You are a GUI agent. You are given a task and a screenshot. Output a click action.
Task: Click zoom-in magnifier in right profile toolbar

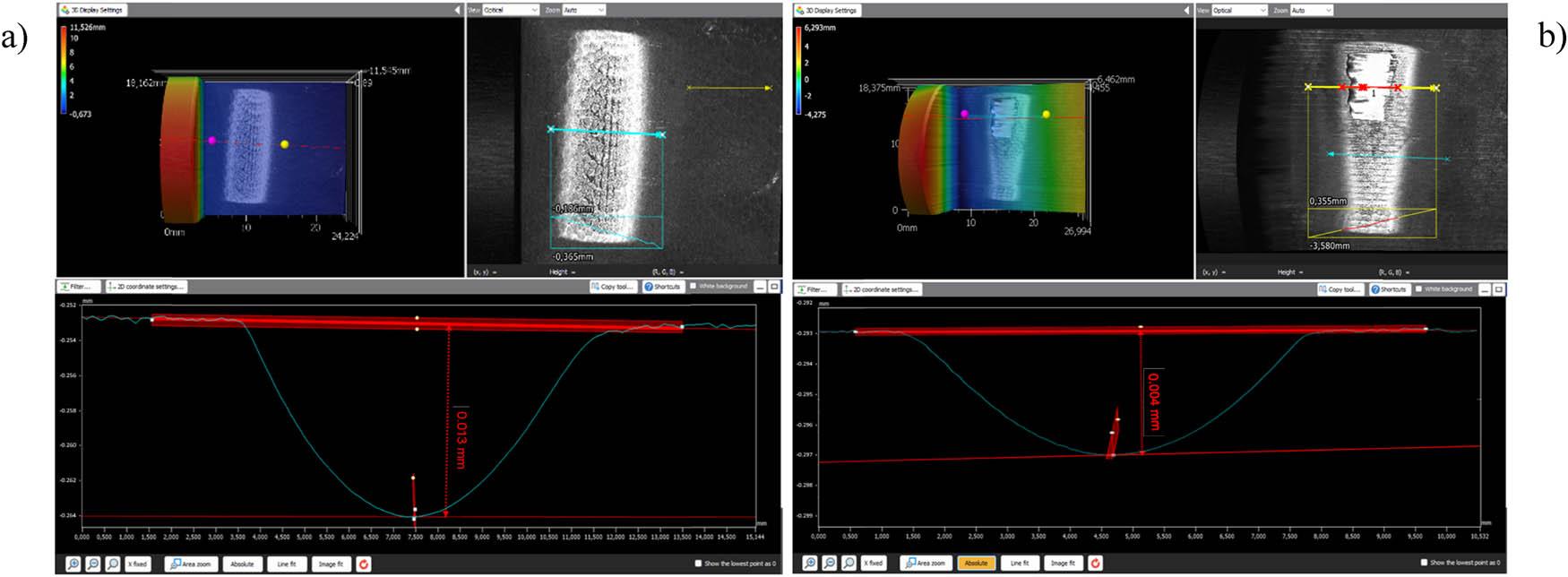[810, 563]
